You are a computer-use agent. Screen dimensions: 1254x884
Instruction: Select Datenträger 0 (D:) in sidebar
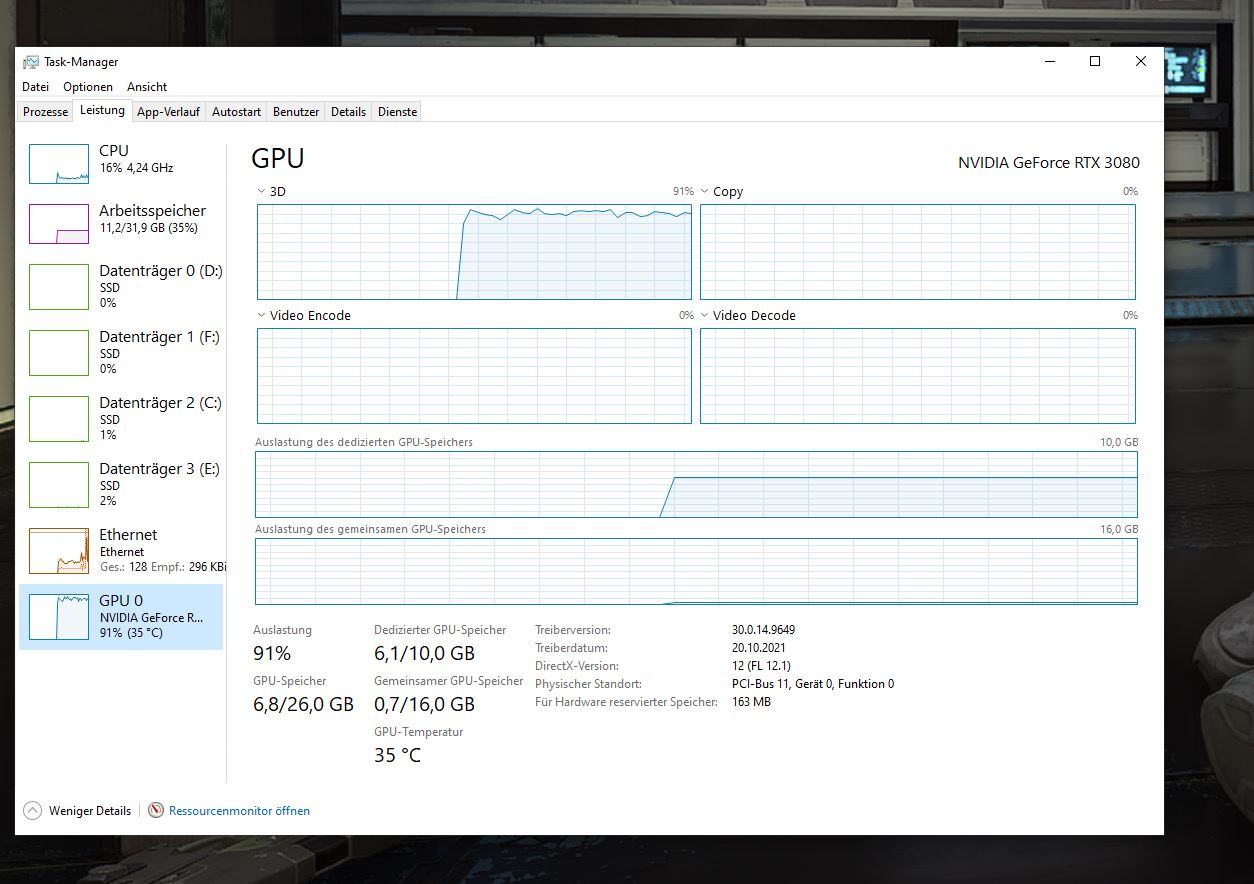point(121,286)
